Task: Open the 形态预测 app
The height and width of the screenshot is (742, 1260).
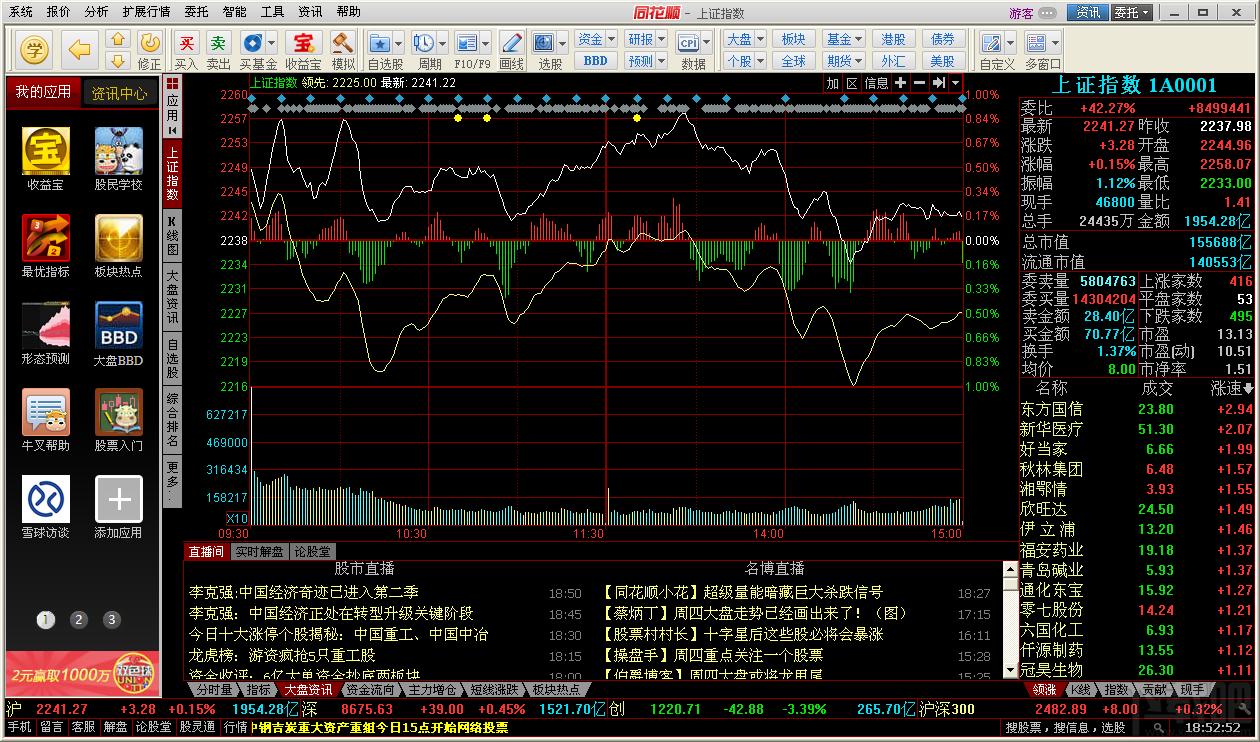Action: (x=46, y=333)
